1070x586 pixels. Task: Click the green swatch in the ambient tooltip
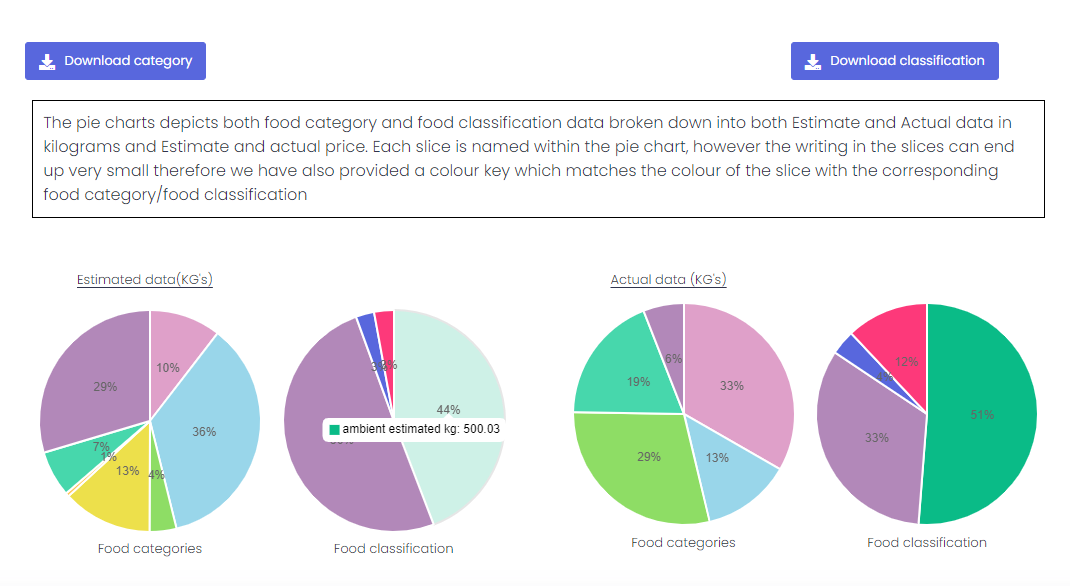tap(335, 429)
